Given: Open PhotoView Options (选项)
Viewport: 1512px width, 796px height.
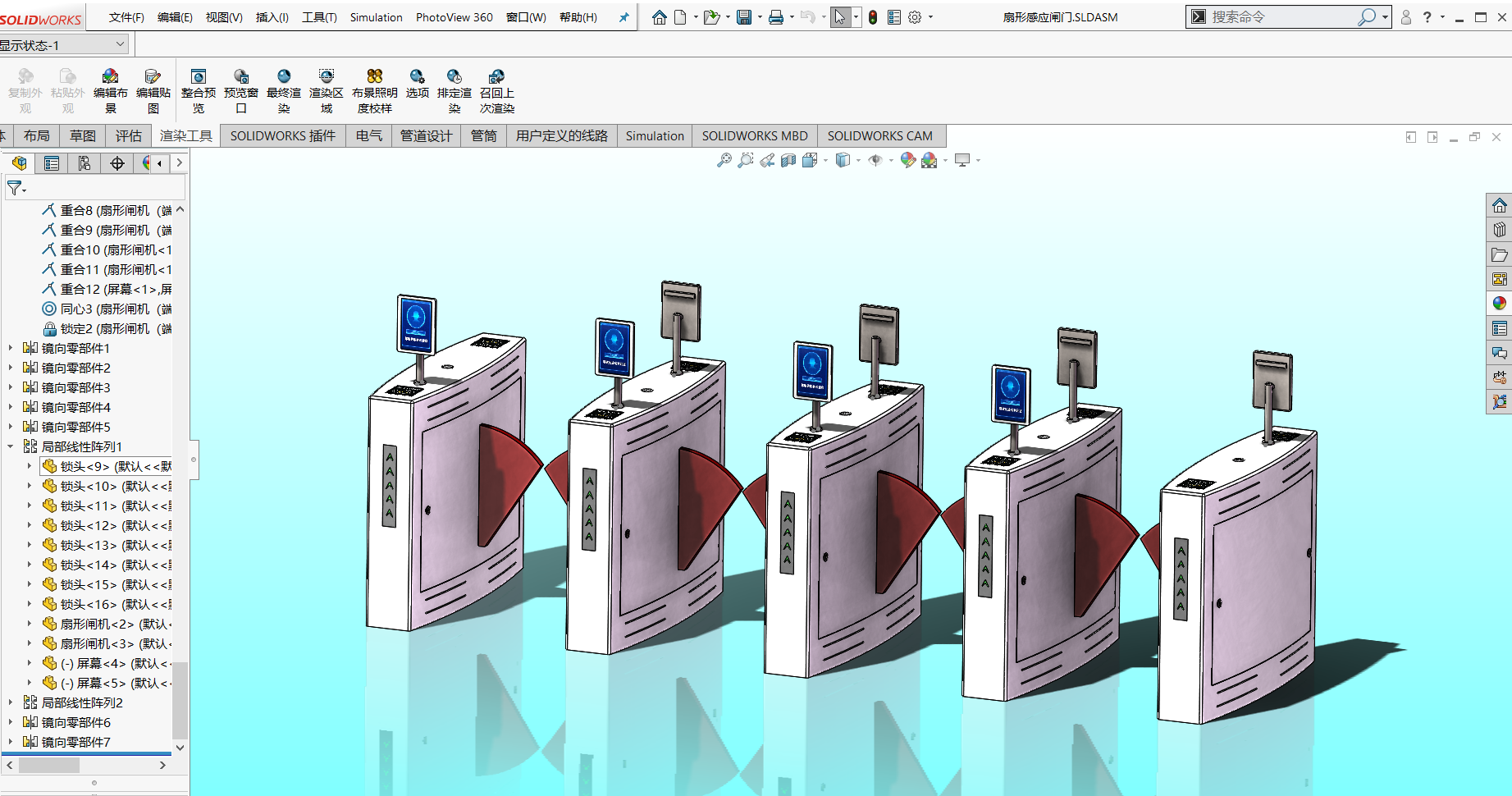Looking at the screenshot, I should point(418,84).
